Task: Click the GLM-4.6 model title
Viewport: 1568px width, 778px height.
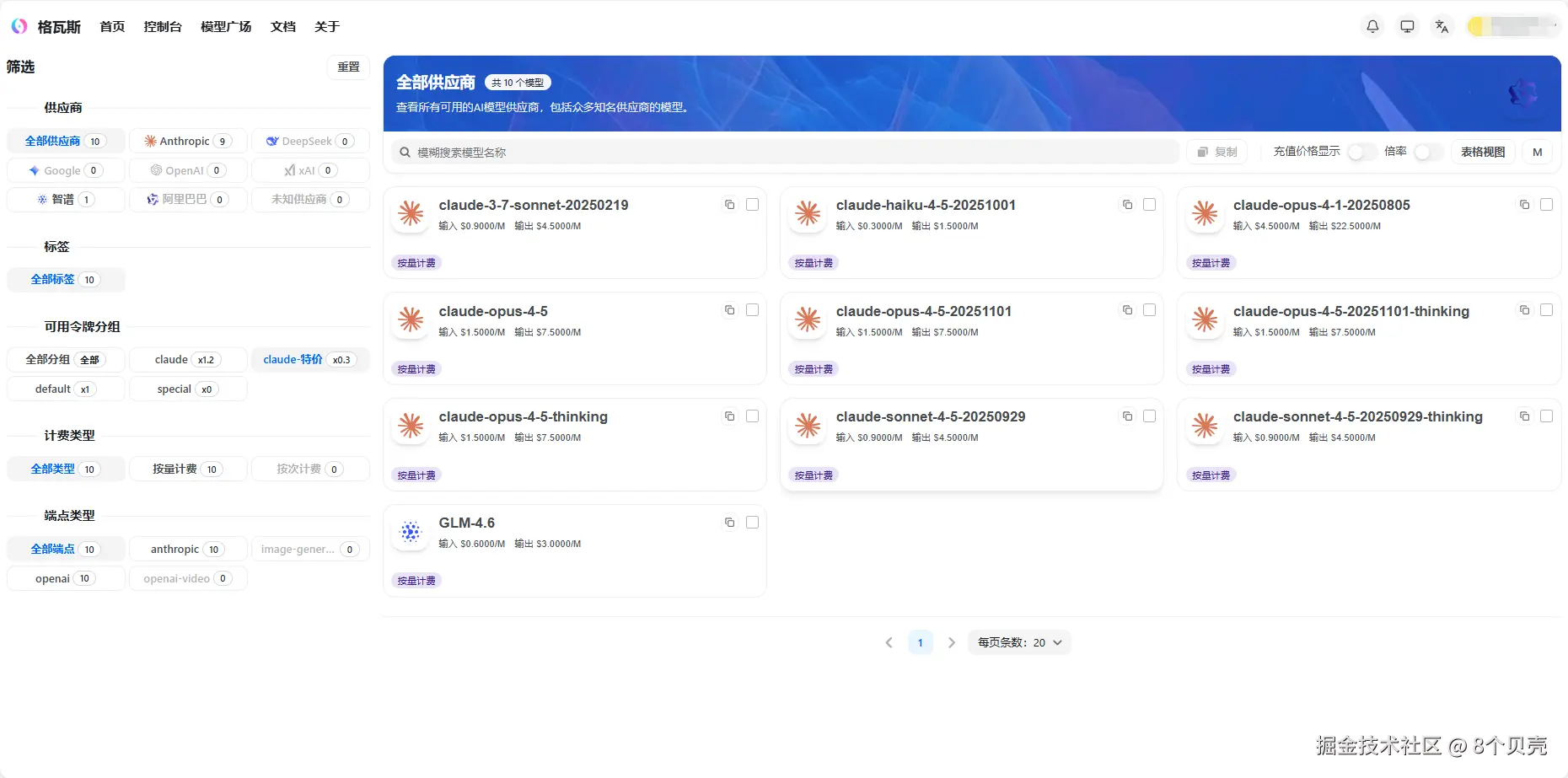Action: click(x=466, y=523)
